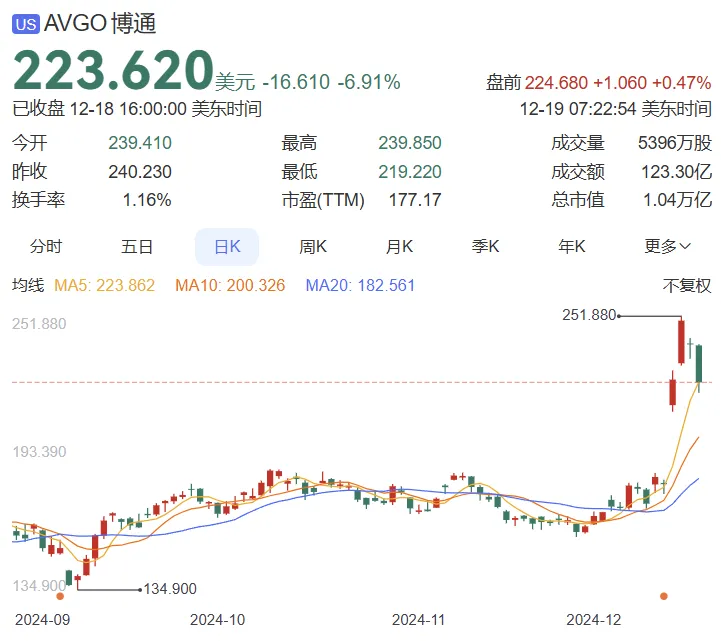Click the 2024-11 date axis label
The width and height of the screenshot is (721, 641).
tap(419, 620)
